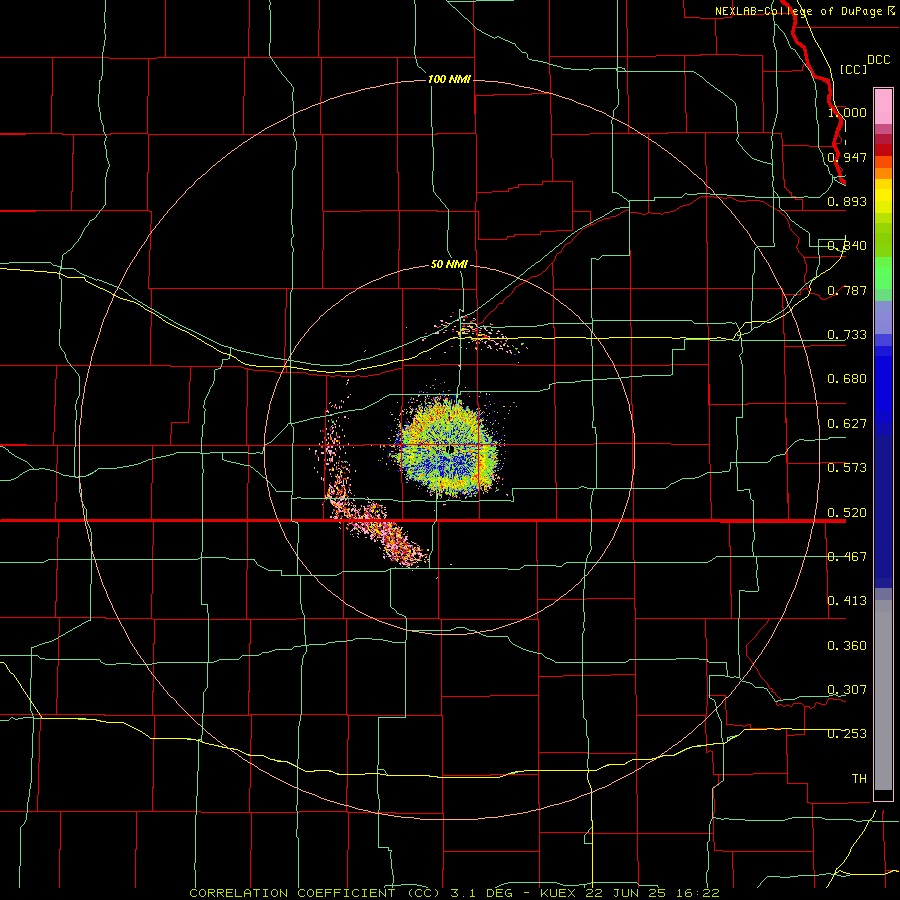Select the 0.680 scale value

click(847, 379)
